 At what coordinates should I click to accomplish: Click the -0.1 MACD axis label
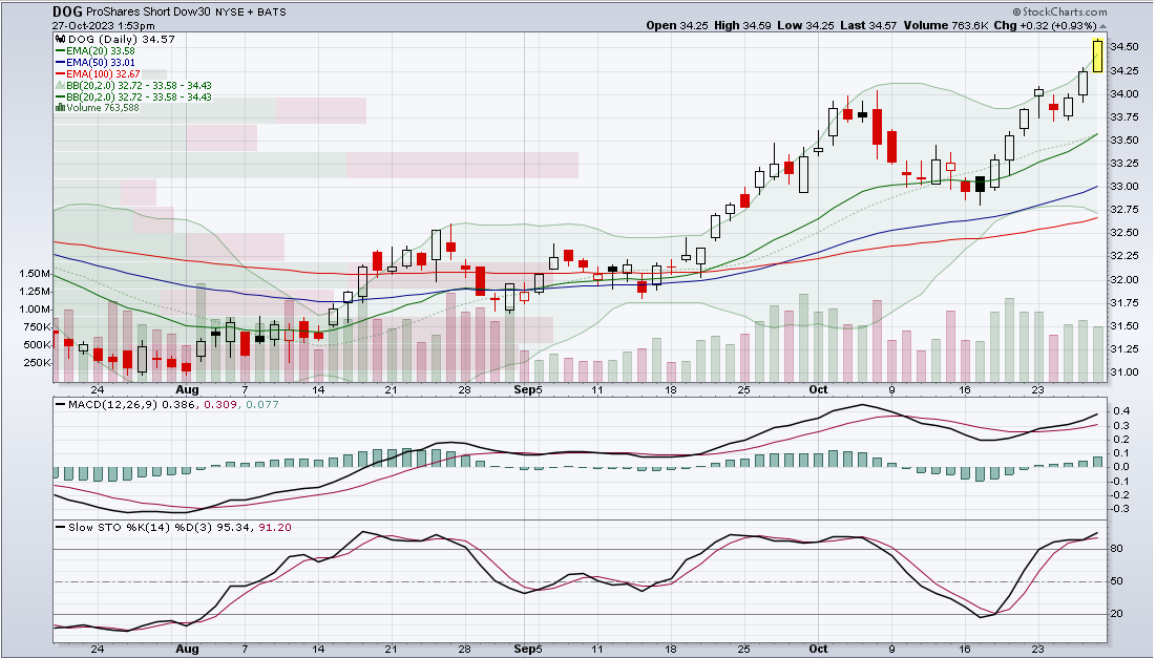1121,481
